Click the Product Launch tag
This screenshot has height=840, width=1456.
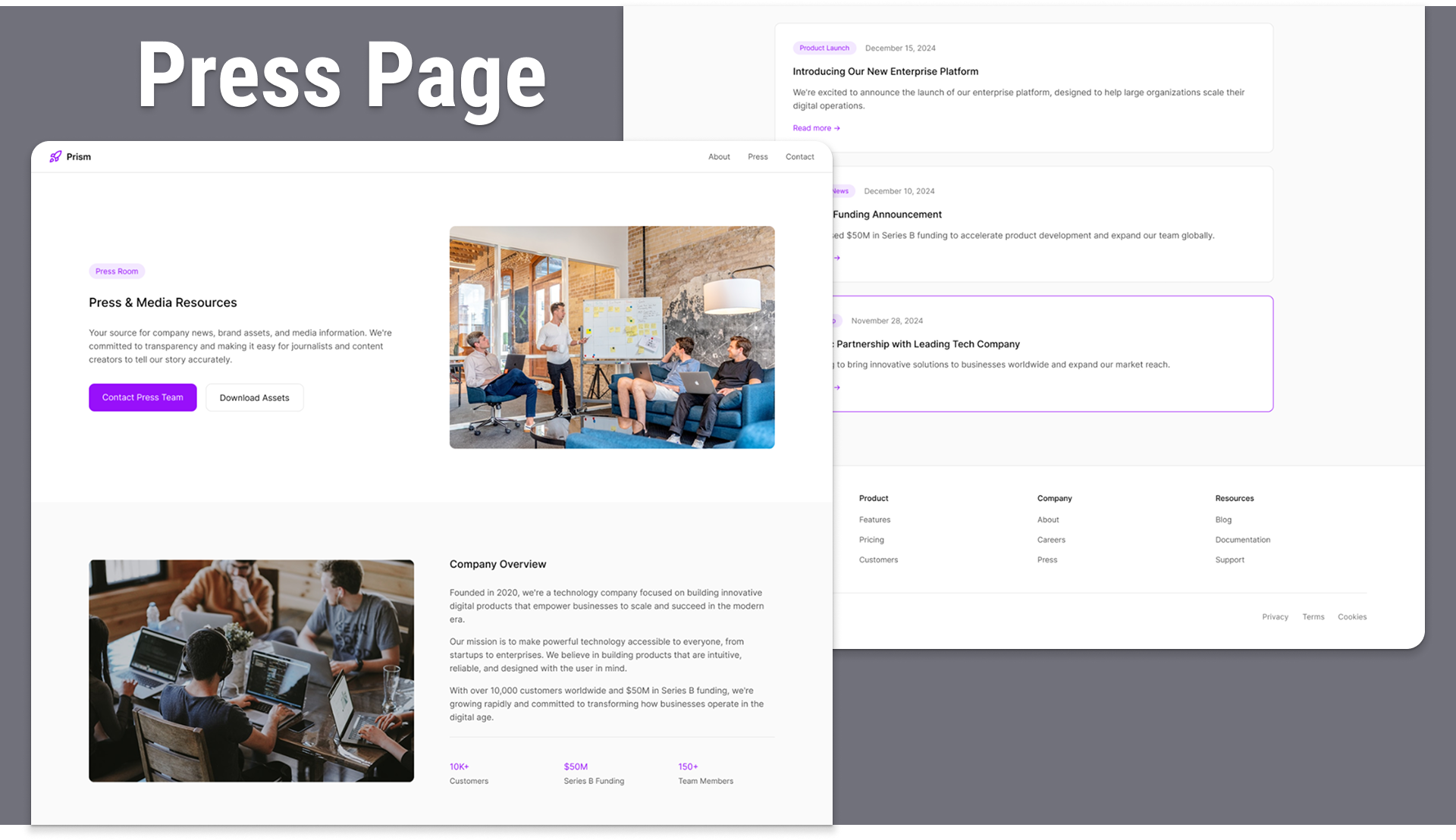824,48
